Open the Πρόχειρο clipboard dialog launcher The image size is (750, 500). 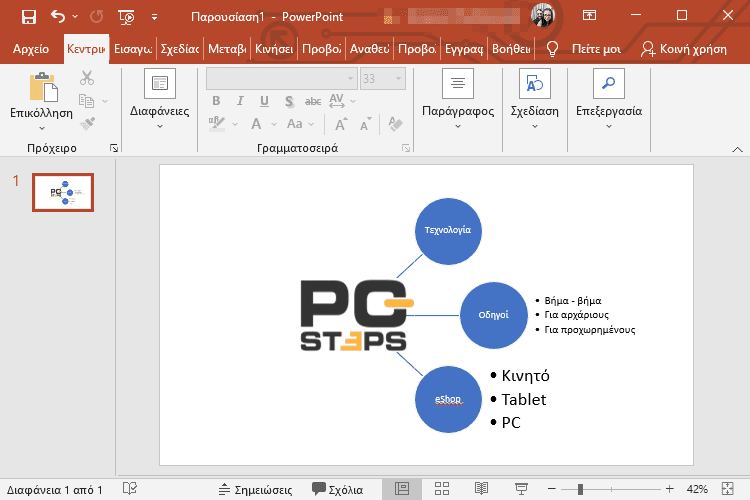tap(114, 148)
